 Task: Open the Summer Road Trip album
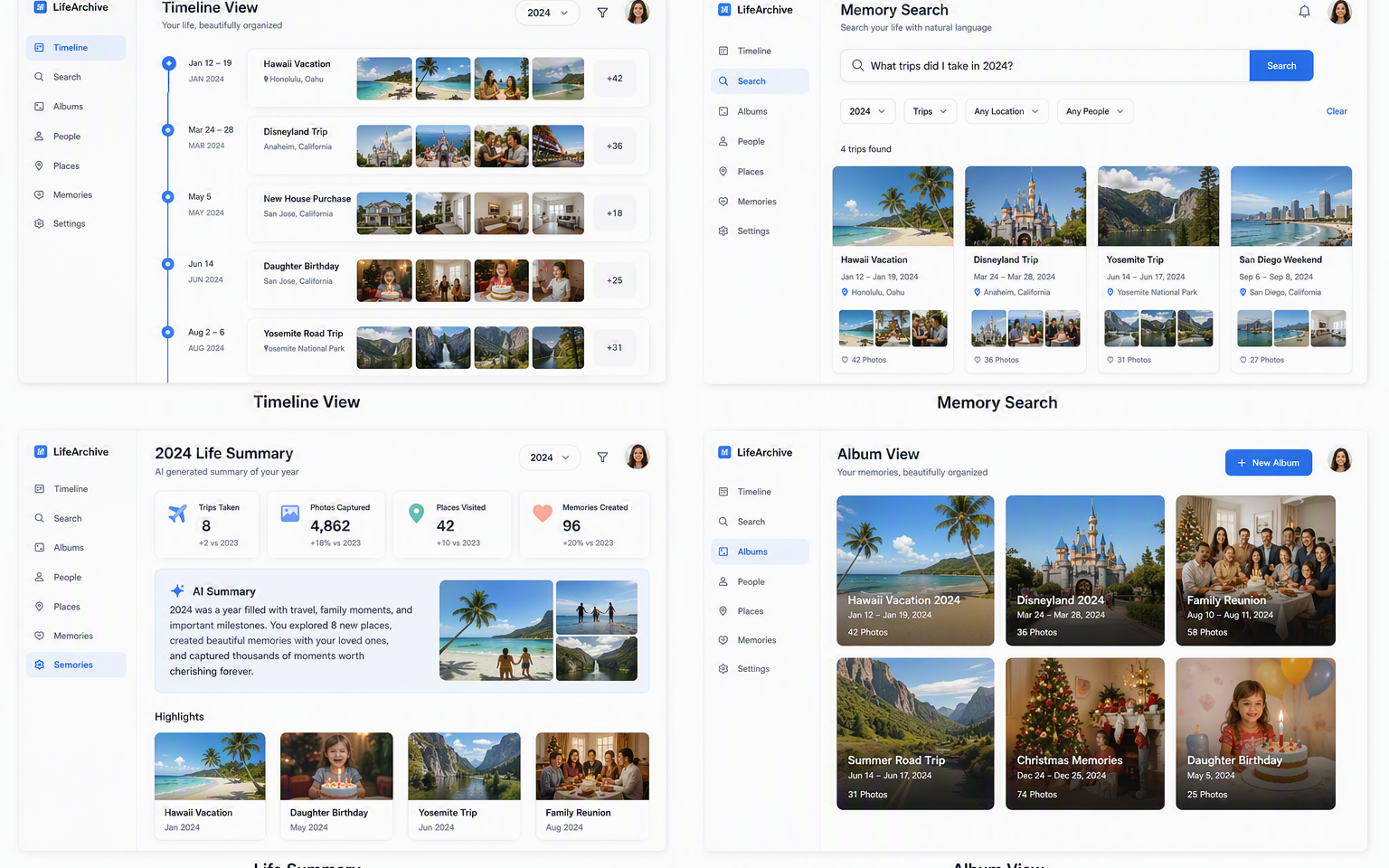point(915,733)
